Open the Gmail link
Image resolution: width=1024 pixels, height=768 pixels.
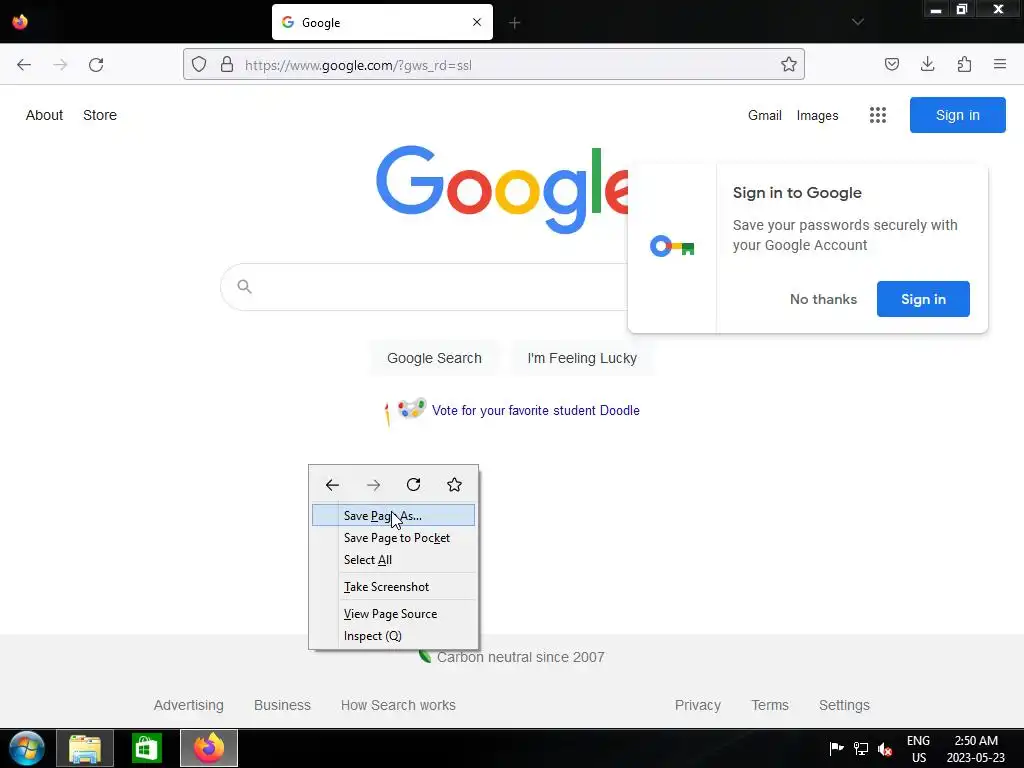765,115
